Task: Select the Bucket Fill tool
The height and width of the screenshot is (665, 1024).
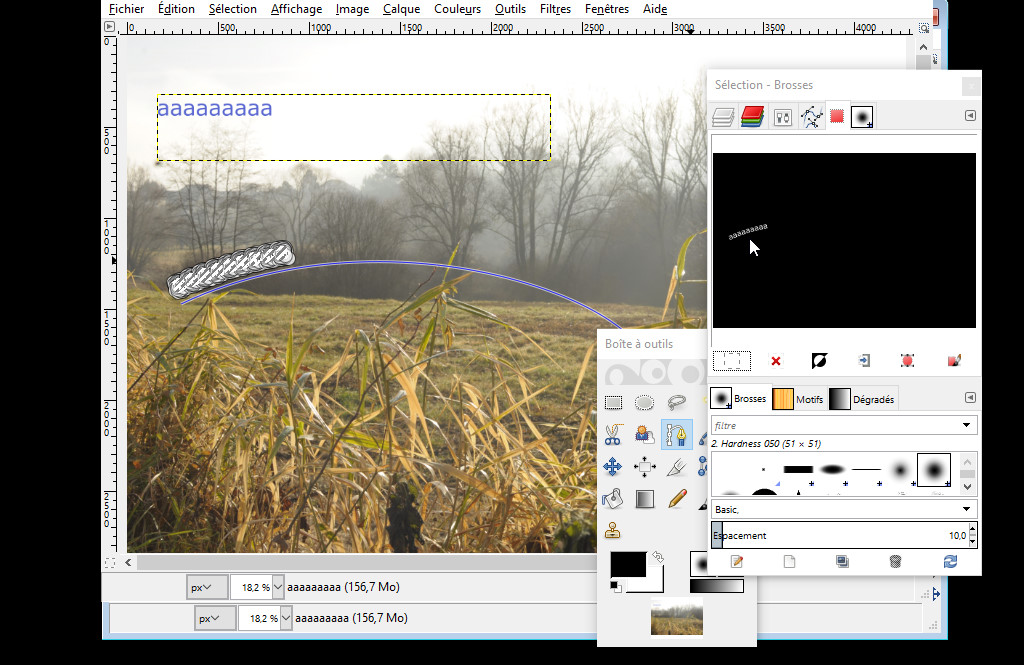Action: [613, 499]
